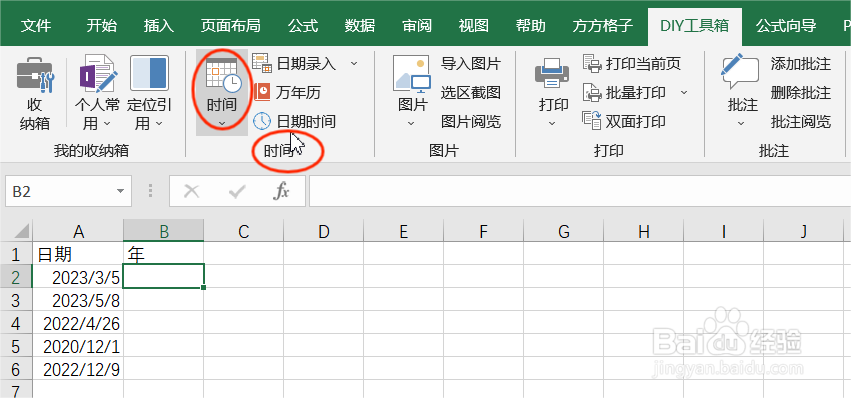The image size is (851, 398).
Task: Click the insert function fx icon
Action: click(x=281, y=191)
